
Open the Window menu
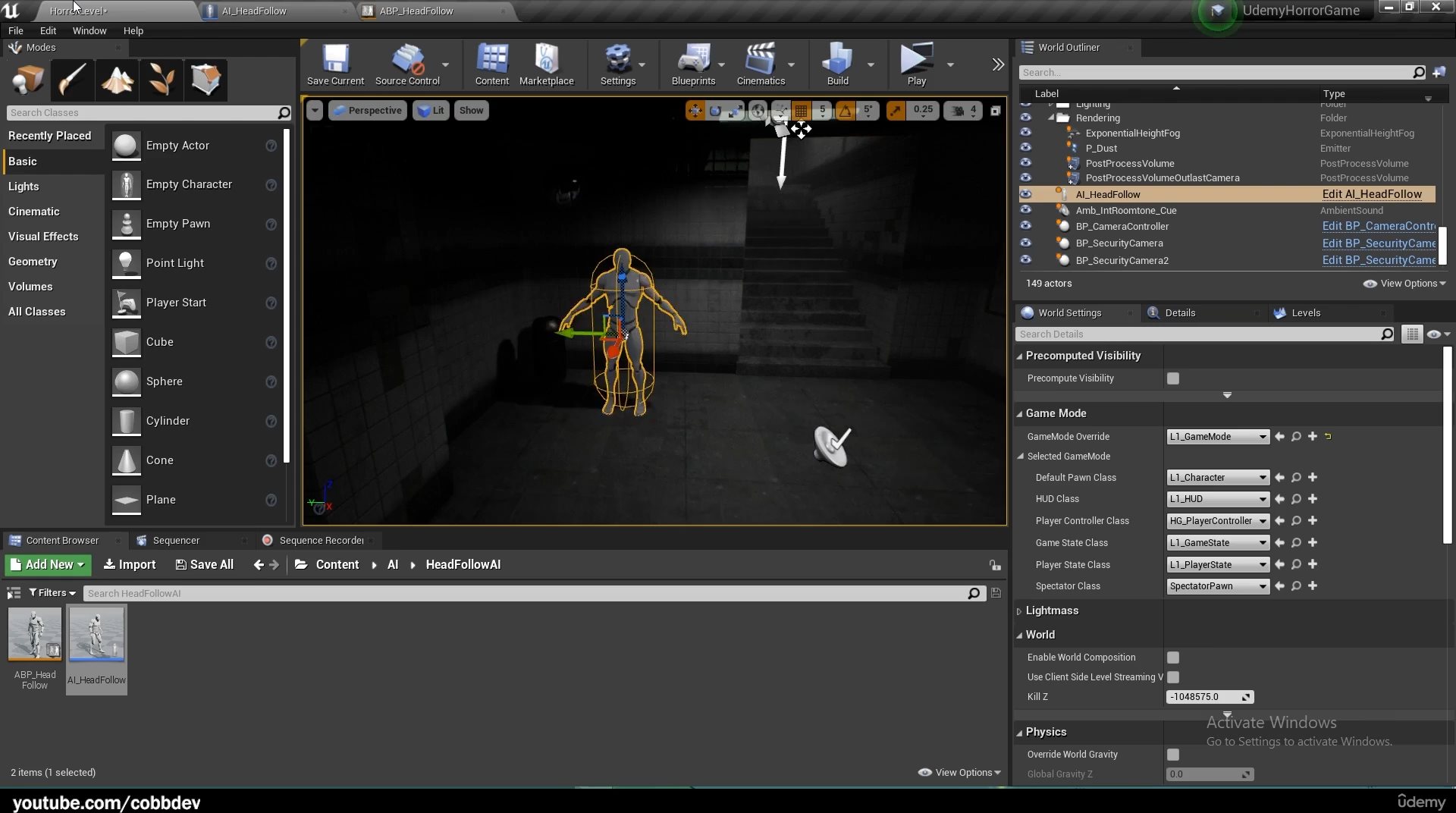coord(89,30)
